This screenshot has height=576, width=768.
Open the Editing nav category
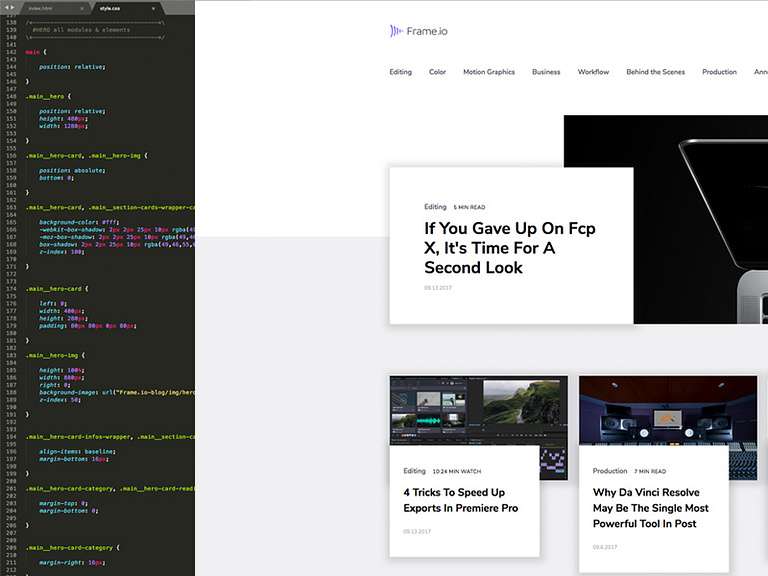(x=400, y=72)
